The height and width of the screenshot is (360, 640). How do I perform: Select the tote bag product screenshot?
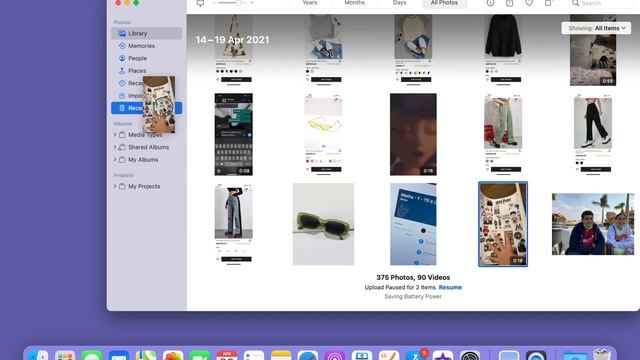point(233,50)
